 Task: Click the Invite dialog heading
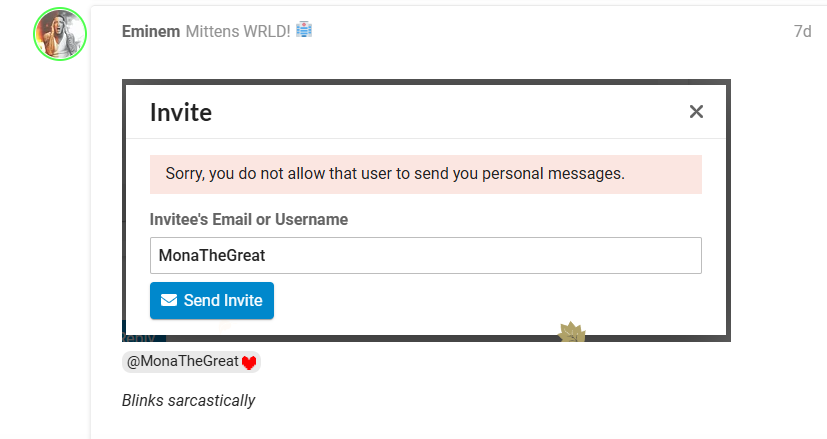click(181, 112)
